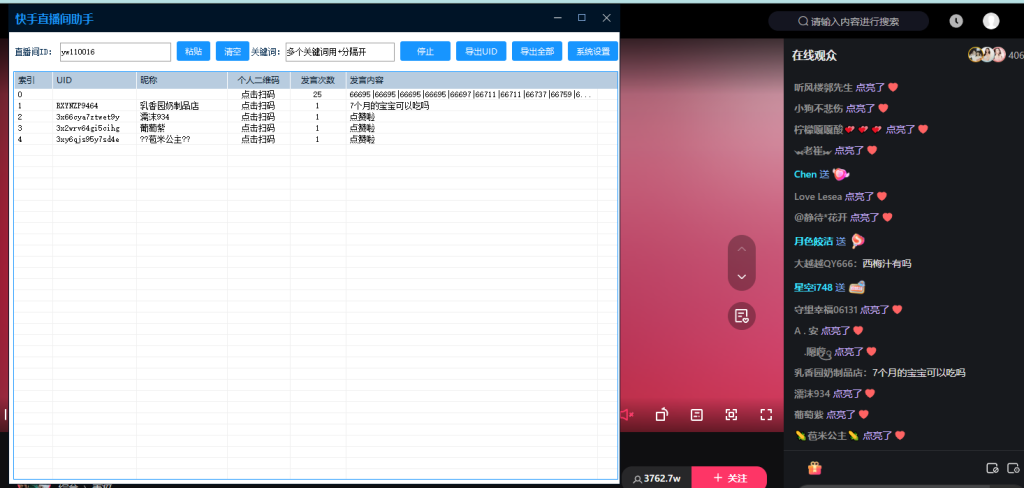The height and width of the screenshot is (488, 1024).
Task: Click the watch history clock icon
Action: point(956,21)
